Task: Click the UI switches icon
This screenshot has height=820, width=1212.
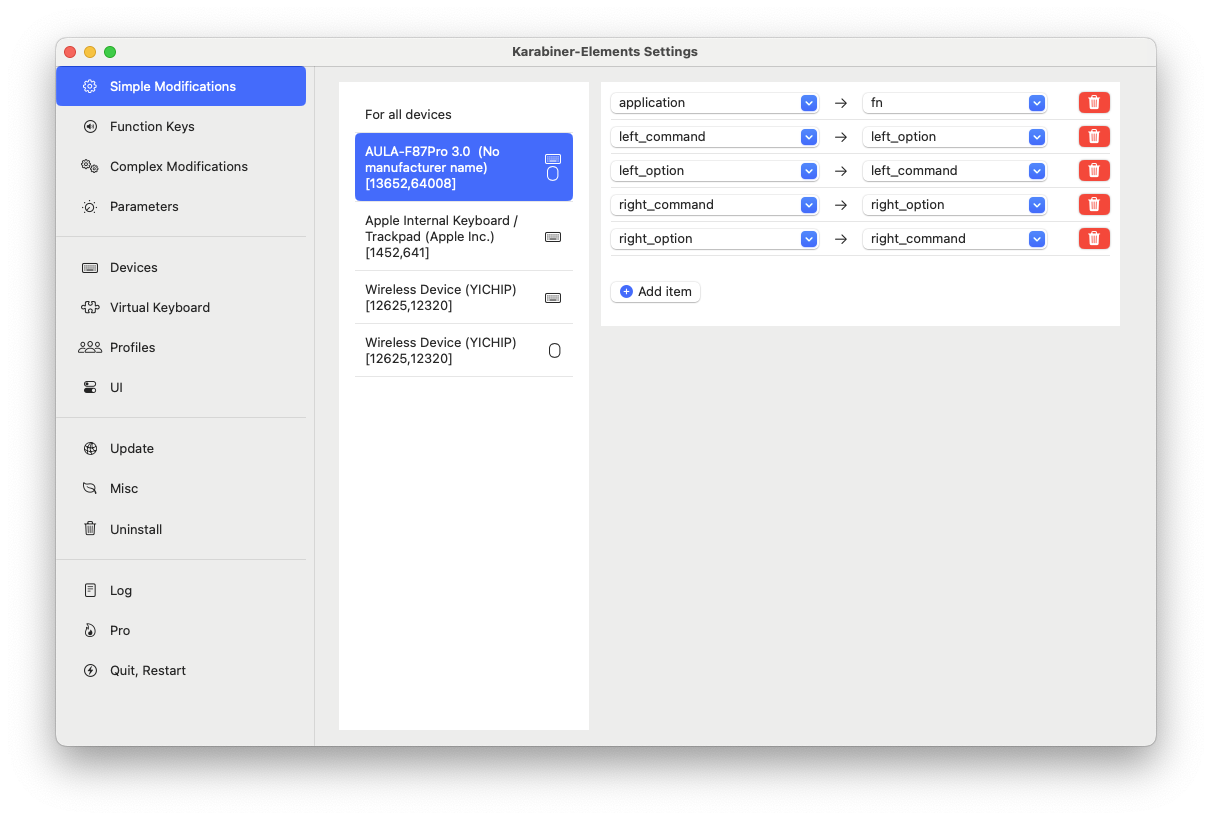Action: pyautogui.click(x=90, y=387)
